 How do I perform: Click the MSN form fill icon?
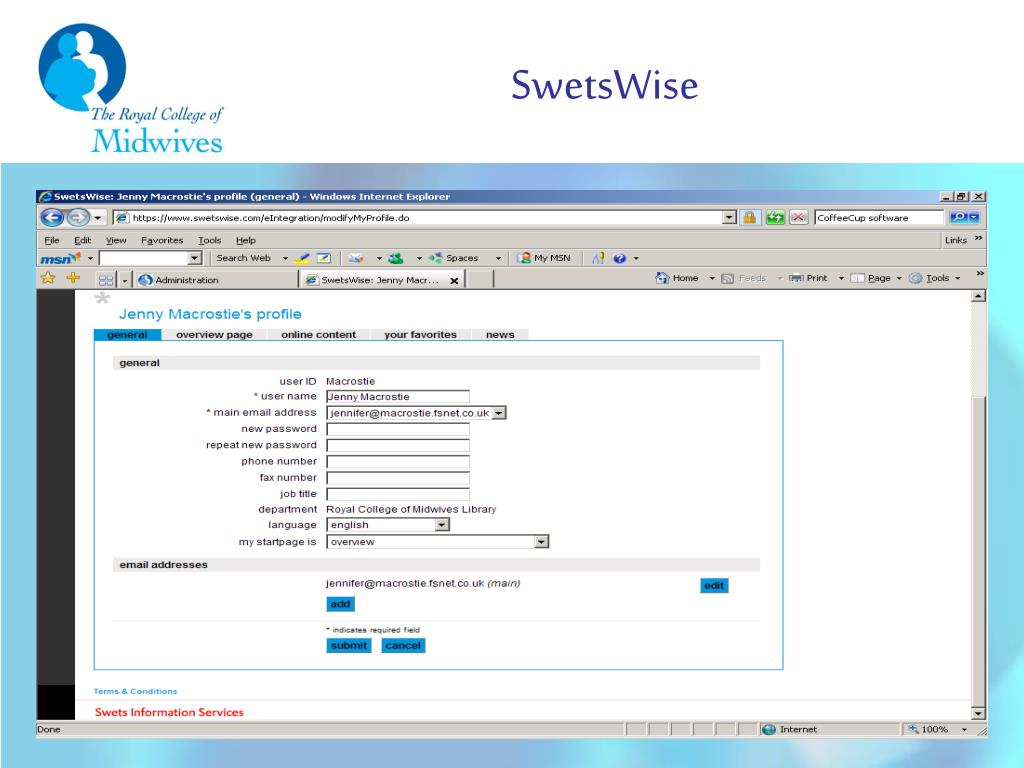click(324, 258)
